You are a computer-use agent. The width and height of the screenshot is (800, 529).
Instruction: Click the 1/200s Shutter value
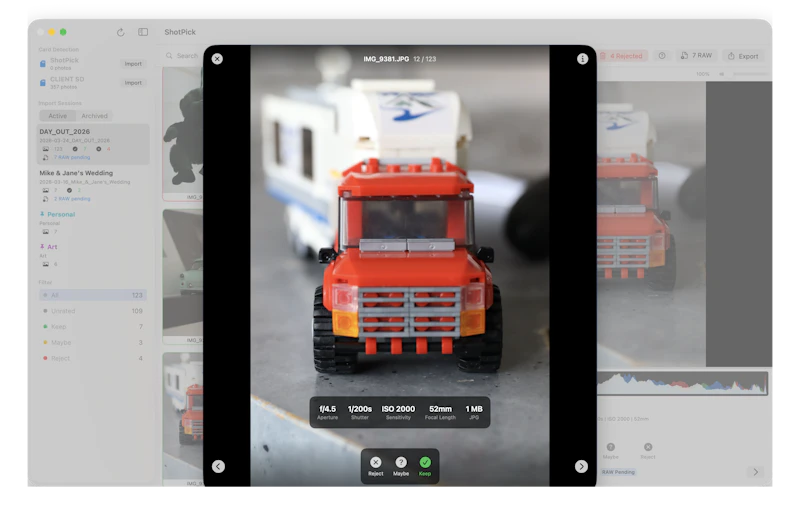tap(360, 412)
